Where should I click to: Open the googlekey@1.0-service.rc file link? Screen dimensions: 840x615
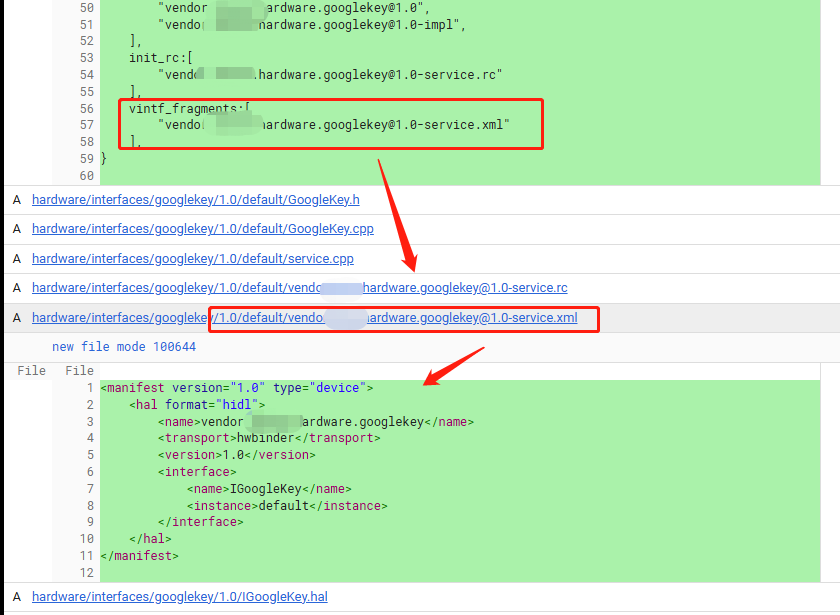(299, 288)
